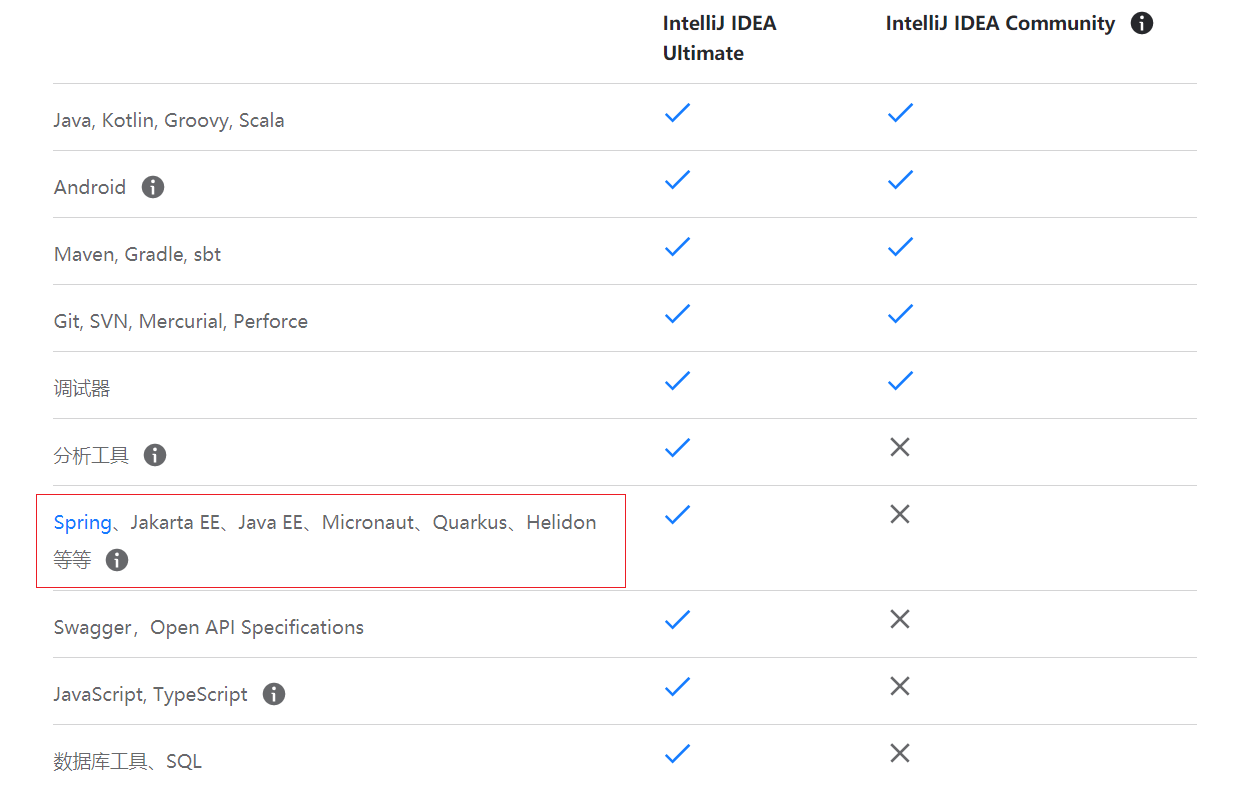Click Swagger, Open API Specifications label

click(209, 628)
